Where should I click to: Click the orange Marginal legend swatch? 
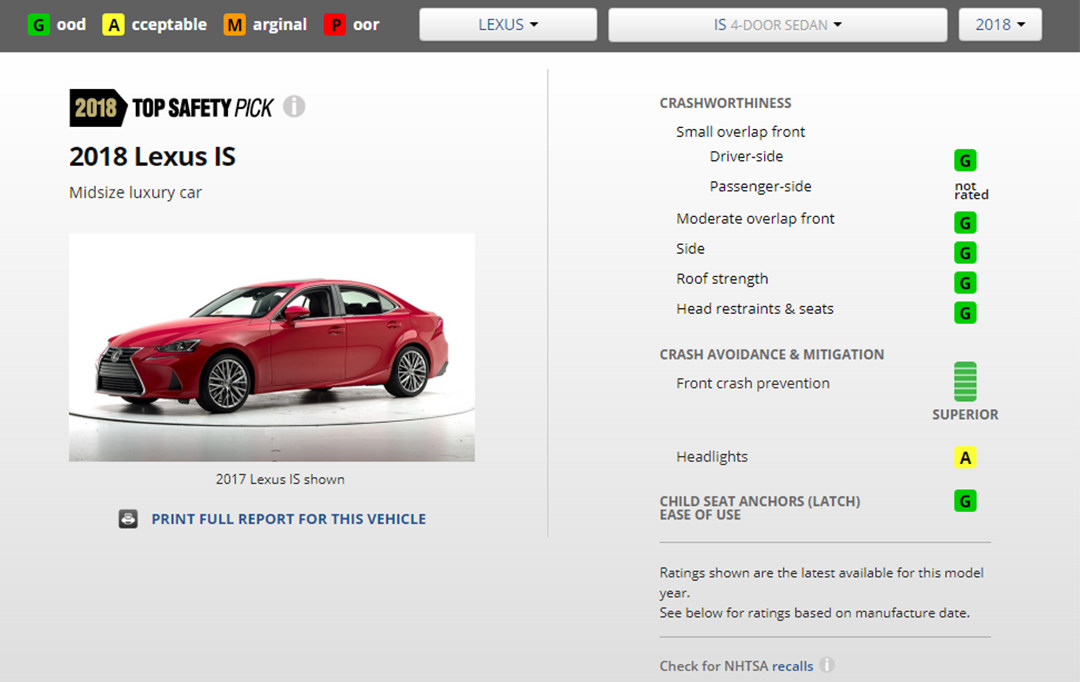[x=234, y=25]
